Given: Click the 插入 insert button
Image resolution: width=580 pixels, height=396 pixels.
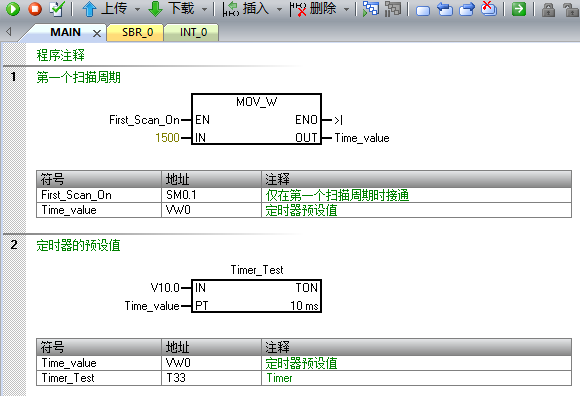Looking at the screenshot, I should (x=246, y=9).
